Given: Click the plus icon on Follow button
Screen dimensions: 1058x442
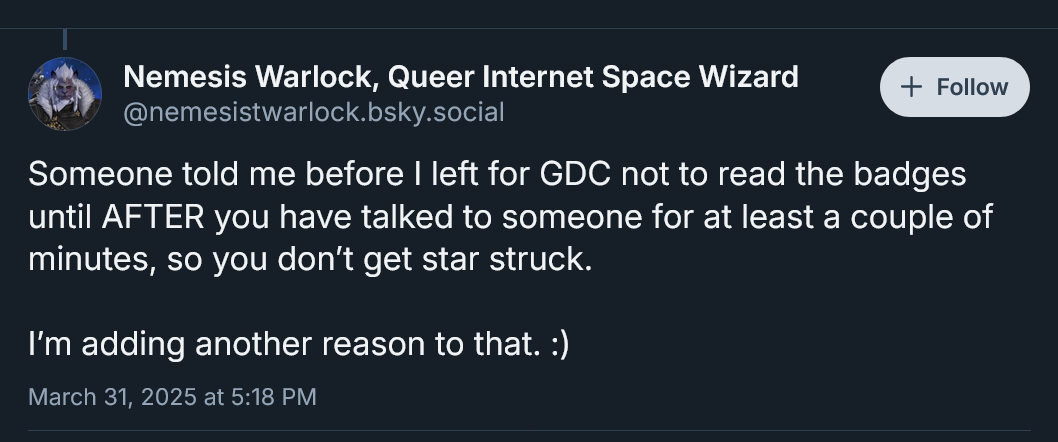Looking at the screenshot, I should coord(911,87).
